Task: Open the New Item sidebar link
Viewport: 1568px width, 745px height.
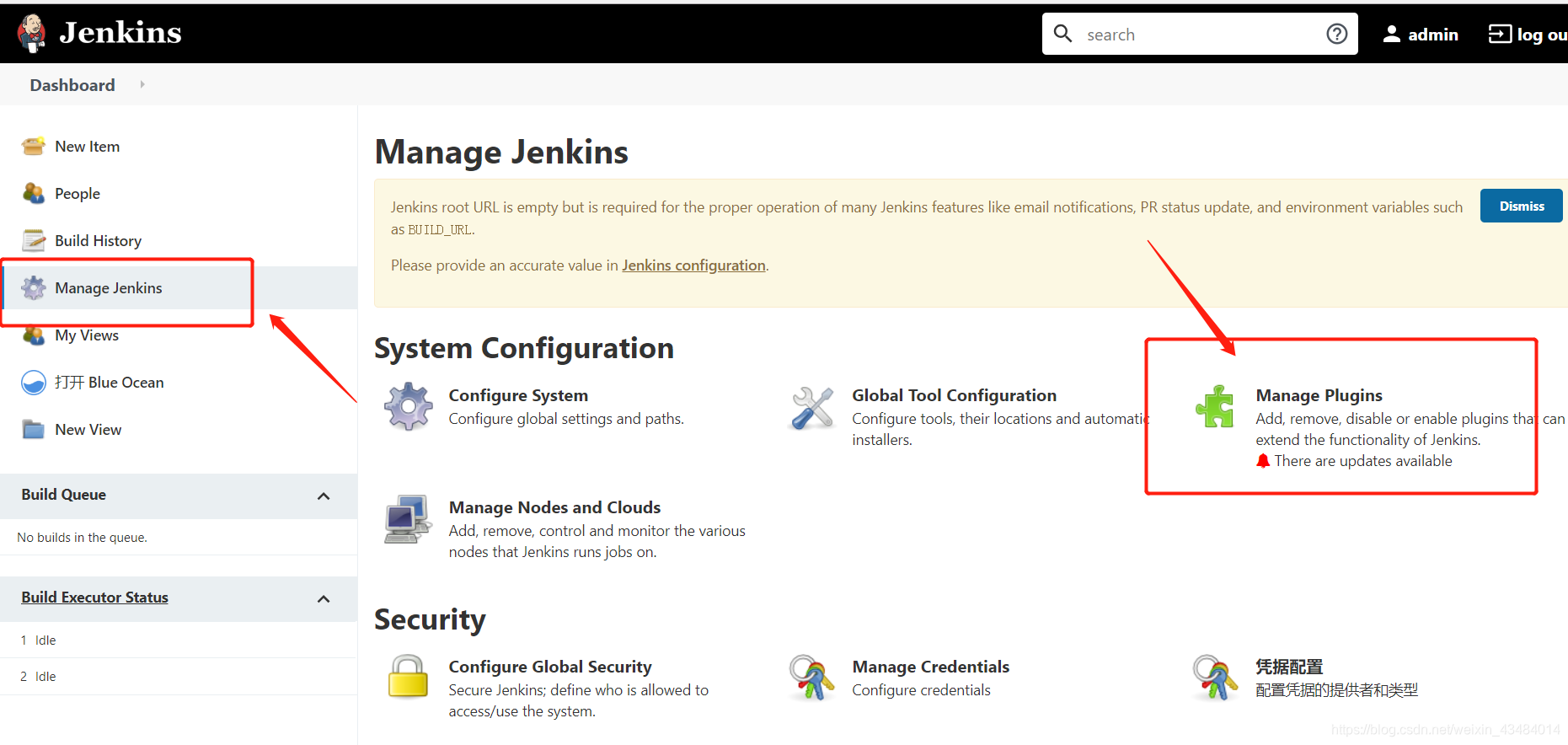Action: pyautogui.click(x=88, y=147)
